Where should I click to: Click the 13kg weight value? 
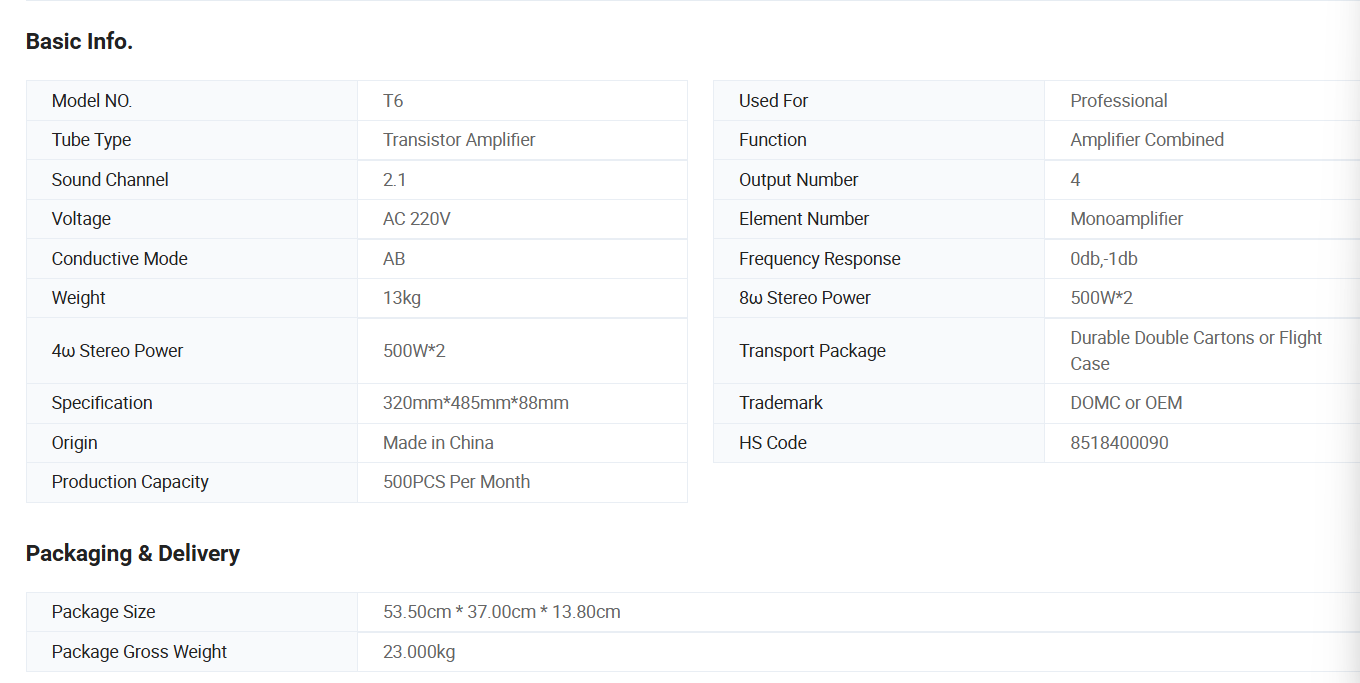pyautogui.click(x=402, y=298)
